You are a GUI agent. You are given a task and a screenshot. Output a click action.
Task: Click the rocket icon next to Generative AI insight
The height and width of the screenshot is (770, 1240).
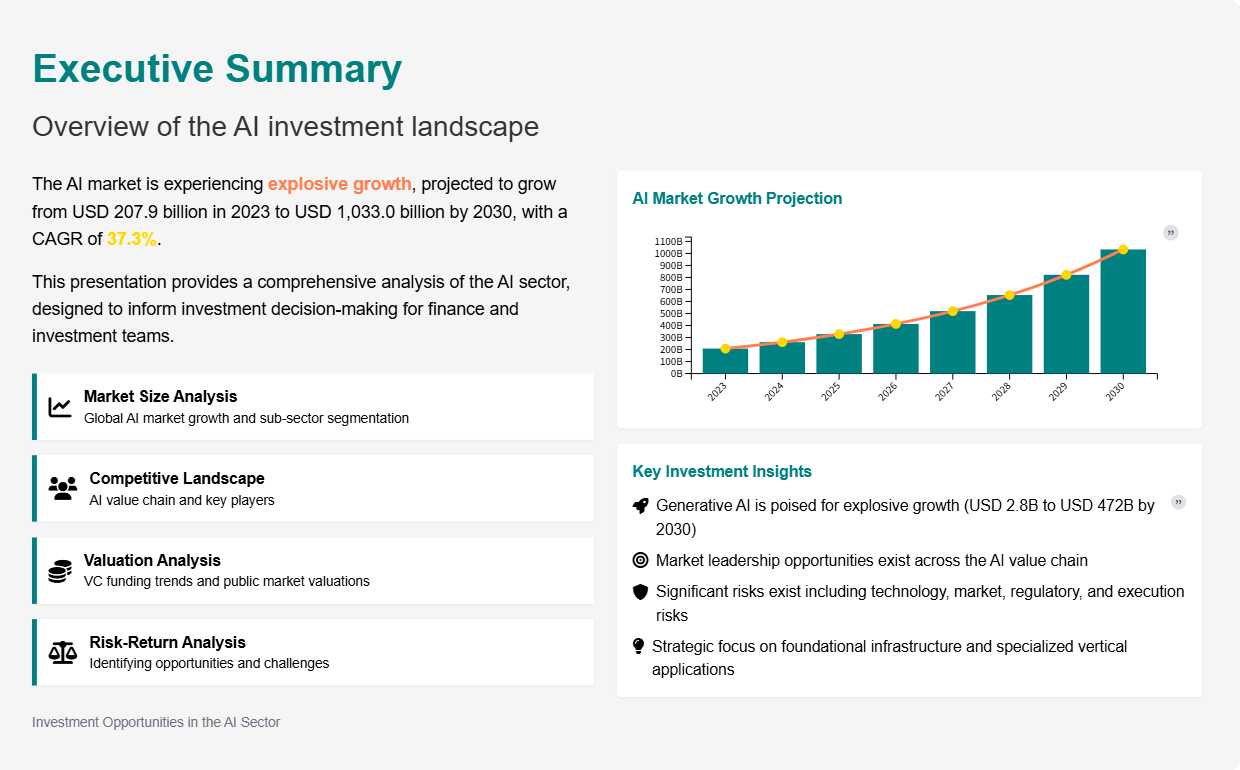(641, 506)
